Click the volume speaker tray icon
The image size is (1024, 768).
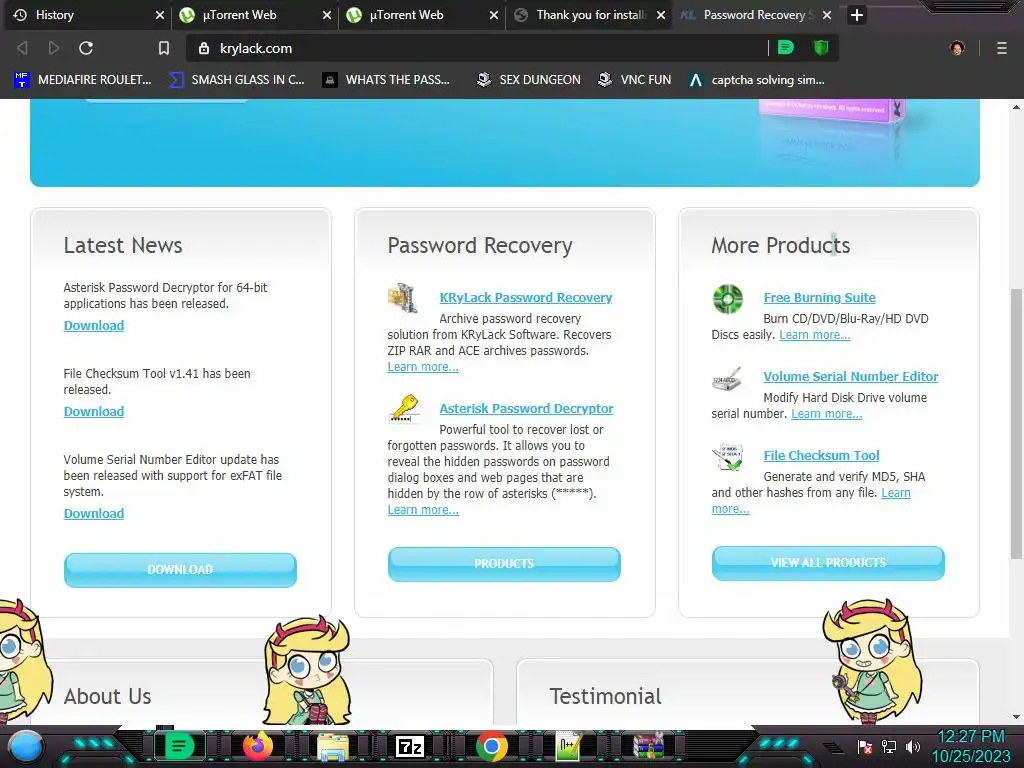click(912, 746)
